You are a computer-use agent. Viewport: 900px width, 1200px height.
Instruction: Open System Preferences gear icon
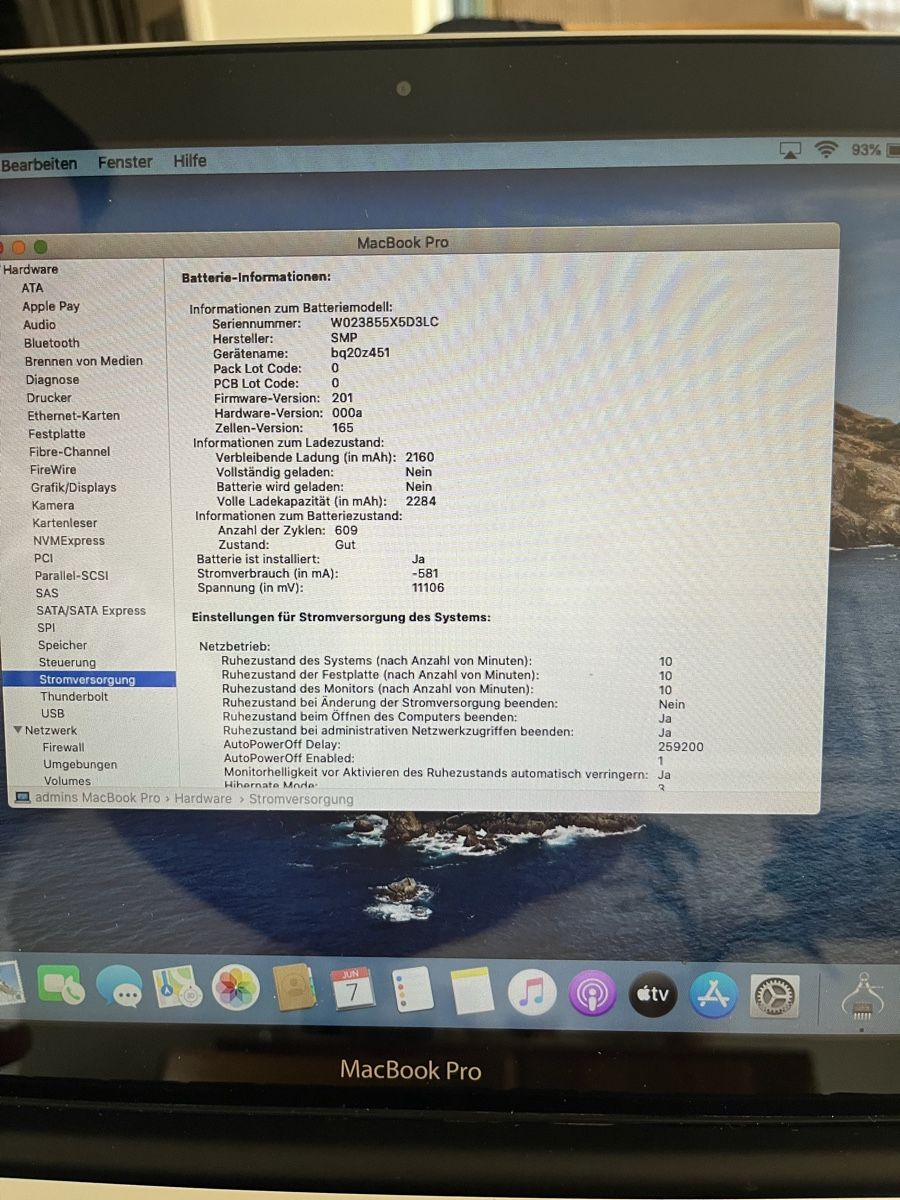pyautogui.click(x=775, y=997)
